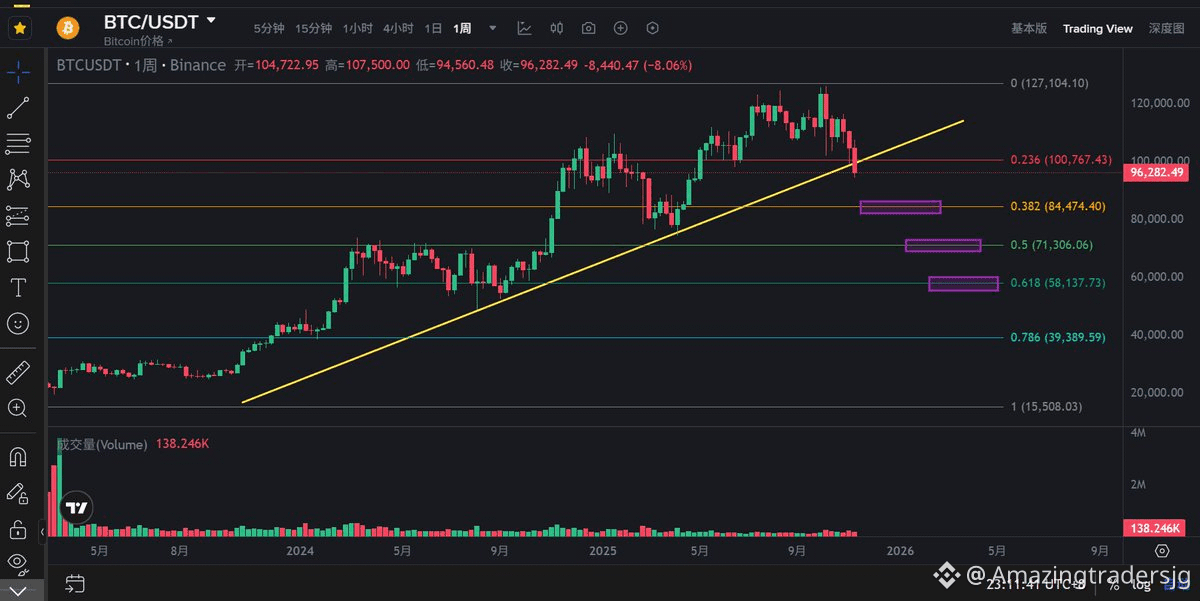Select the 1小时 timeframe

tap(357, 28)
